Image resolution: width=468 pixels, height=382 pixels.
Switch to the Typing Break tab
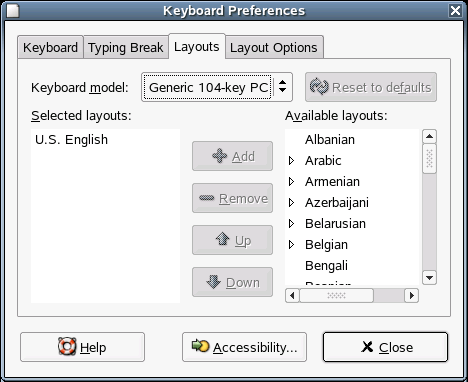(126, 47)
